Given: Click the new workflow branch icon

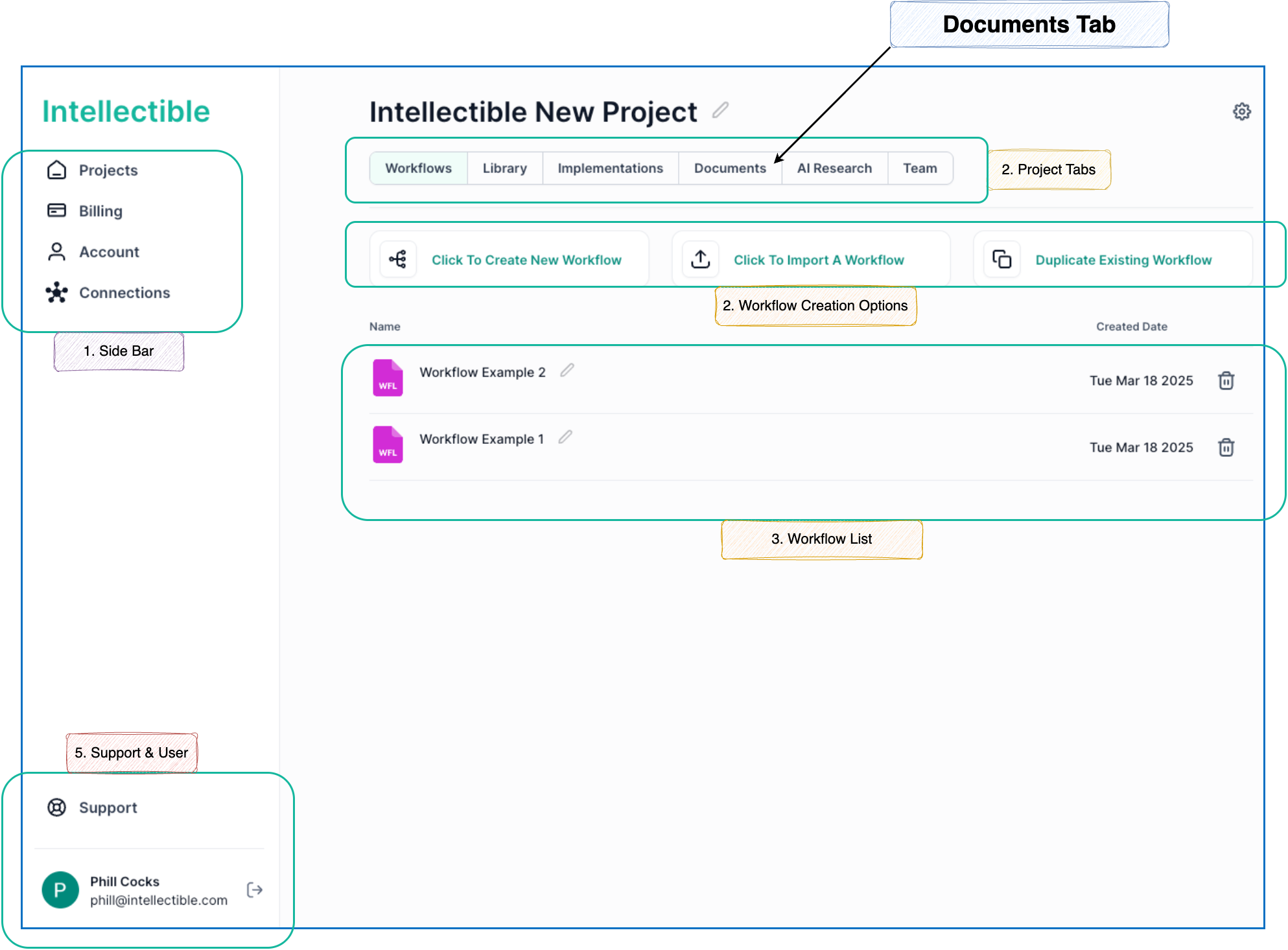Looking at the screenshot, I should (398, 259).
